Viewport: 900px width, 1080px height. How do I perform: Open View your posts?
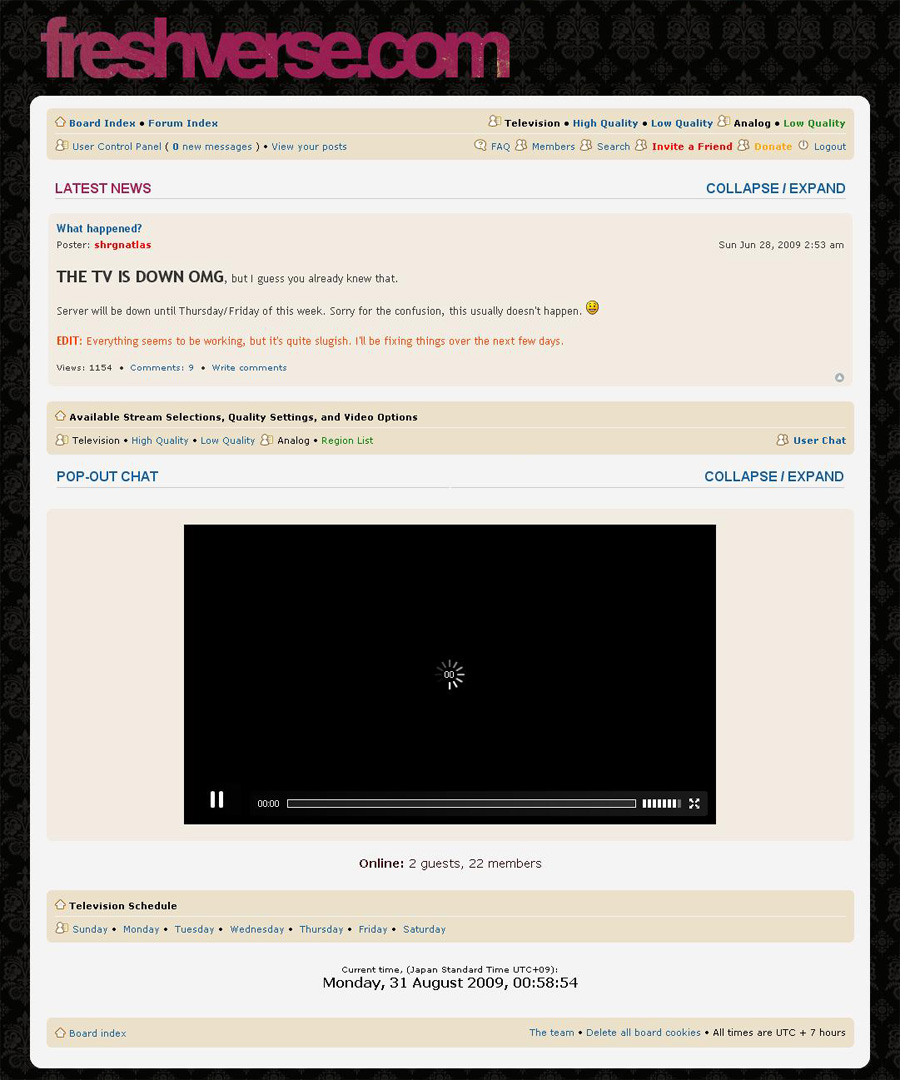(309, 147)
